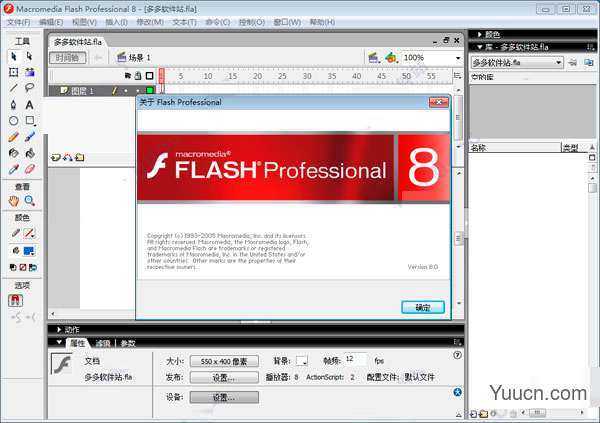
Task: Select the Rectangle tool
Action: 29,121
